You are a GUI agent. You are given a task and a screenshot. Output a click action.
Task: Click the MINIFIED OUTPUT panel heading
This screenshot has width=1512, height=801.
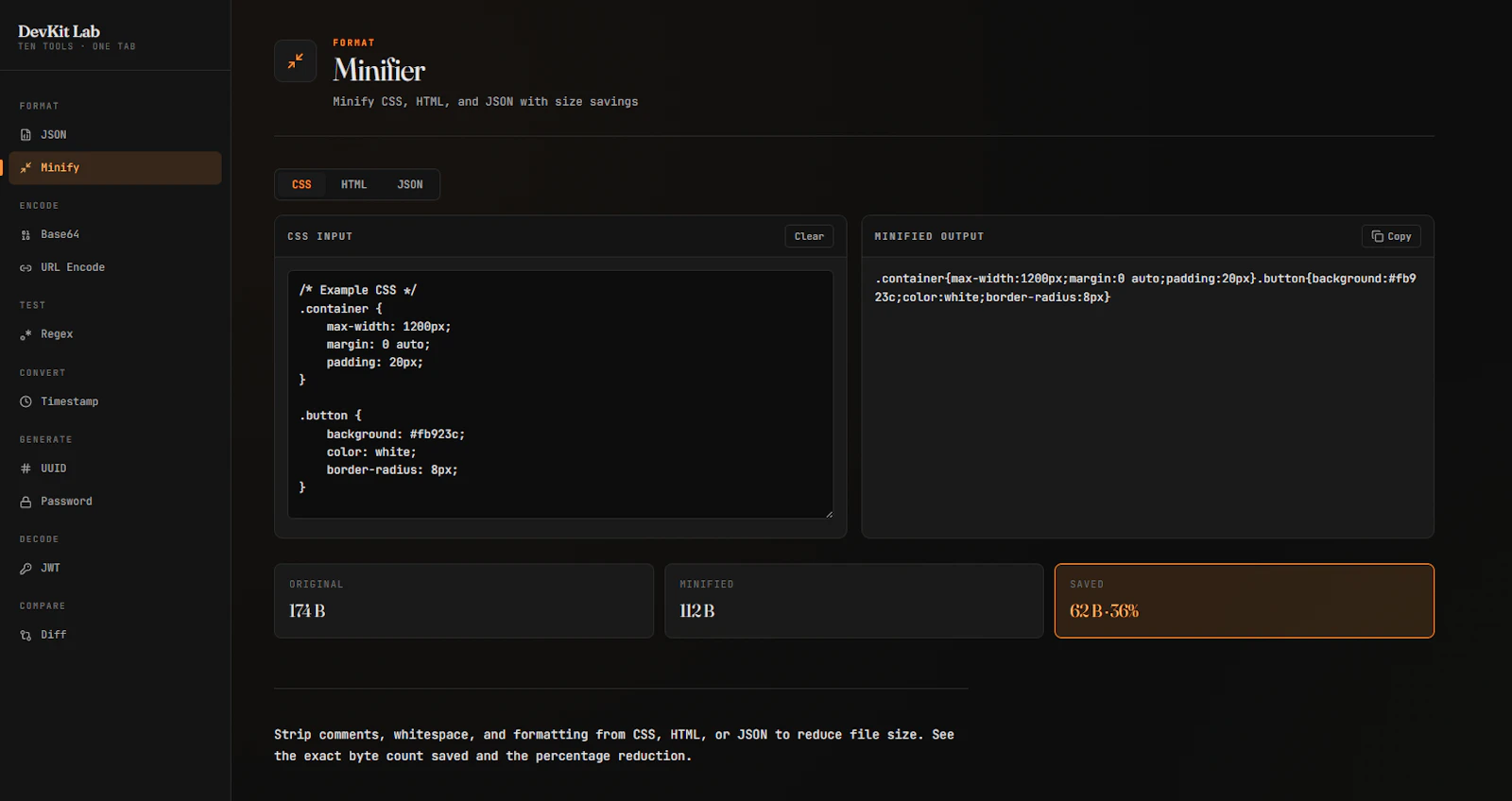929,236
